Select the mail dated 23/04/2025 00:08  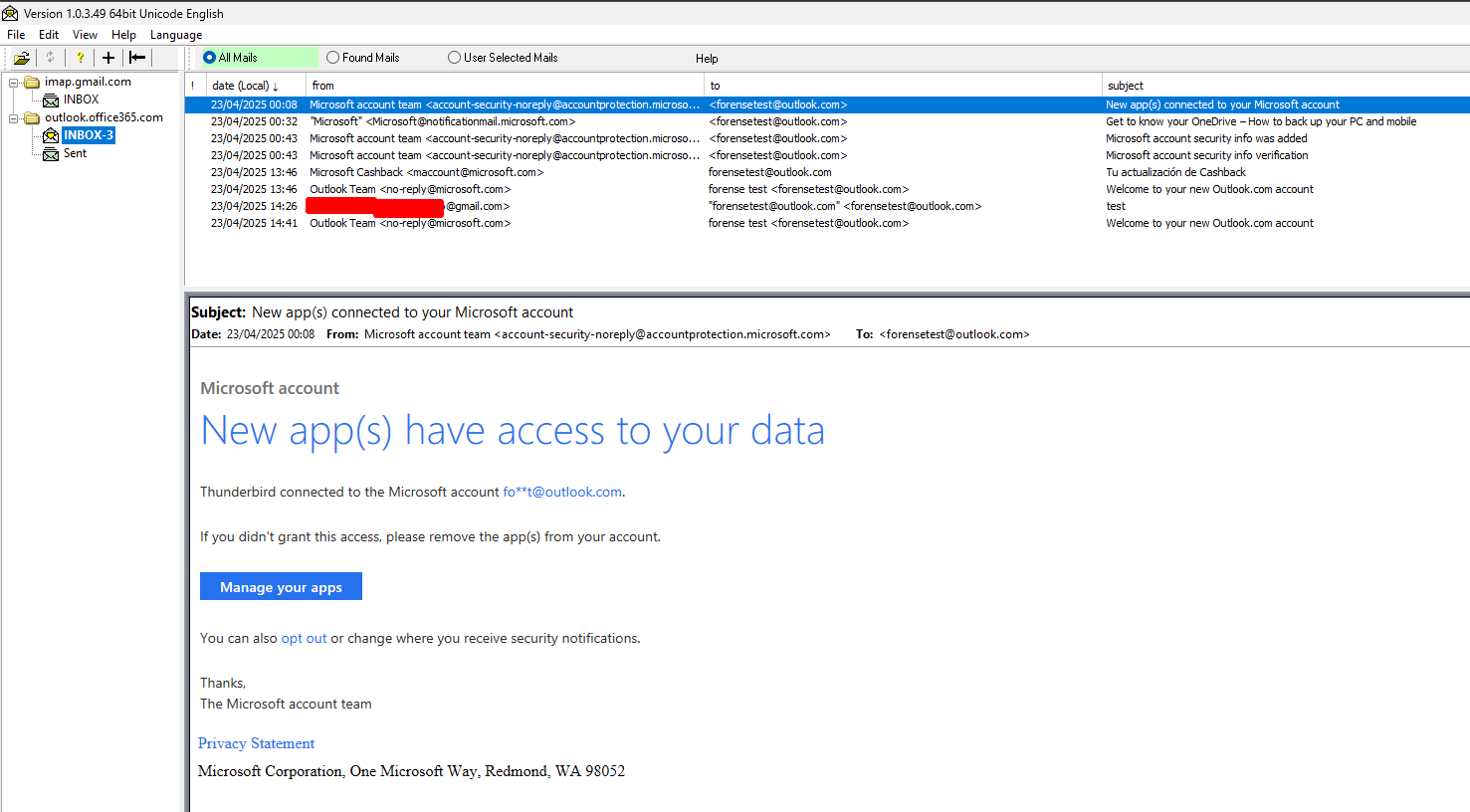[827, 104]
